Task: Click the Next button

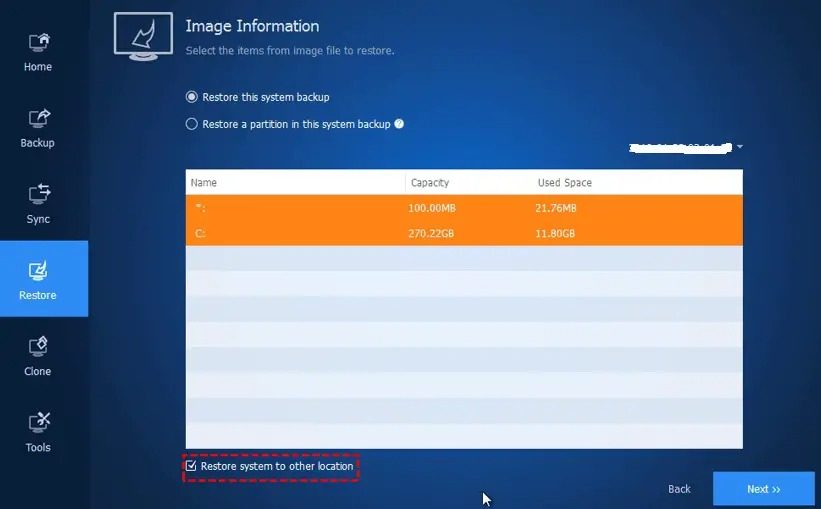Action: pyautogui.click(x=763, y=489)
